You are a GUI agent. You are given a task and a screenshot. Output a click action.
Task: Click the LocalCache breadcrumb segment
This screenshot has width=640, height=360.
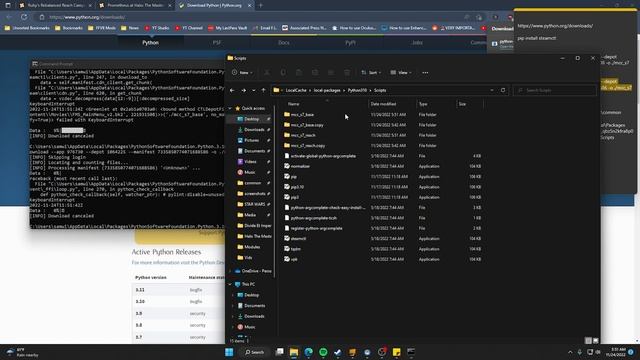click(x=296, y=90)
